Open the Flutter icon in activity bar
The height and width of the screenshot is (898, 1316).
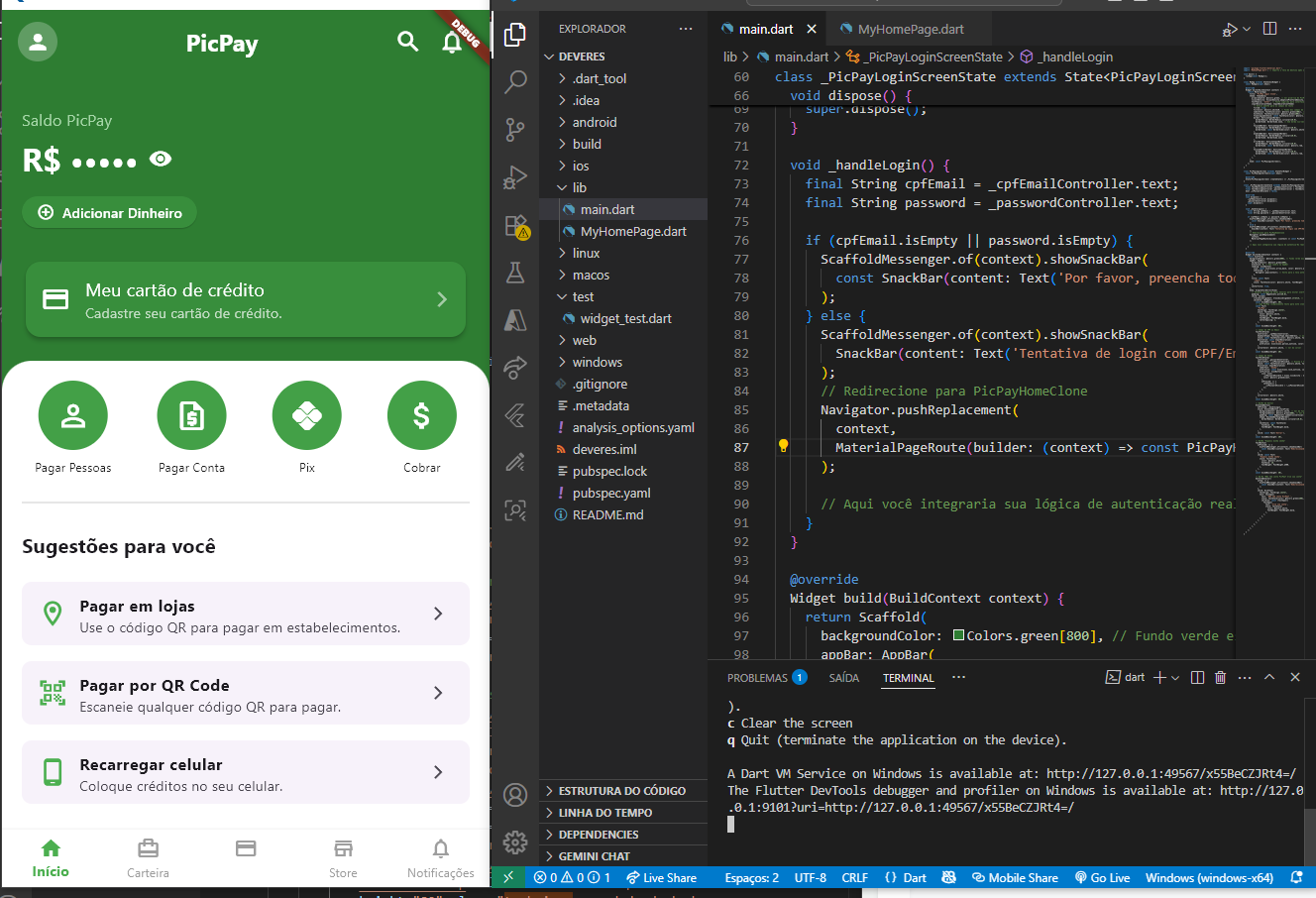(x=515, y=415)
